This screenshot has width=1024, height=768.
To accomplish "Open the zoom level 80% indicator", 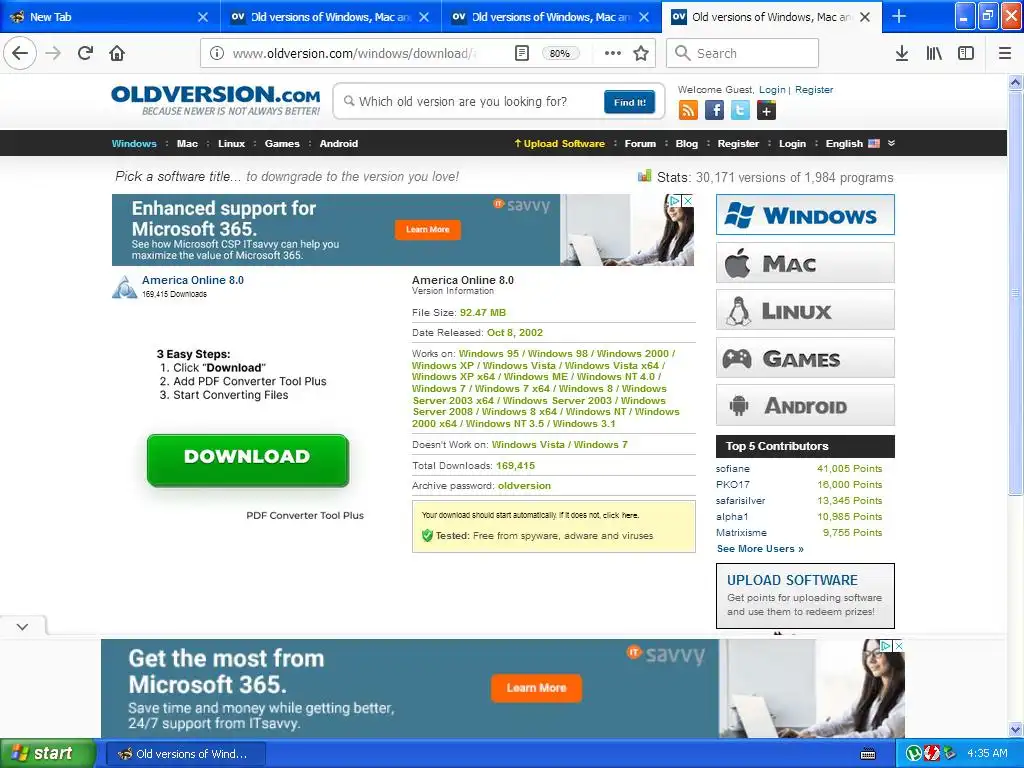I will 560,54.
